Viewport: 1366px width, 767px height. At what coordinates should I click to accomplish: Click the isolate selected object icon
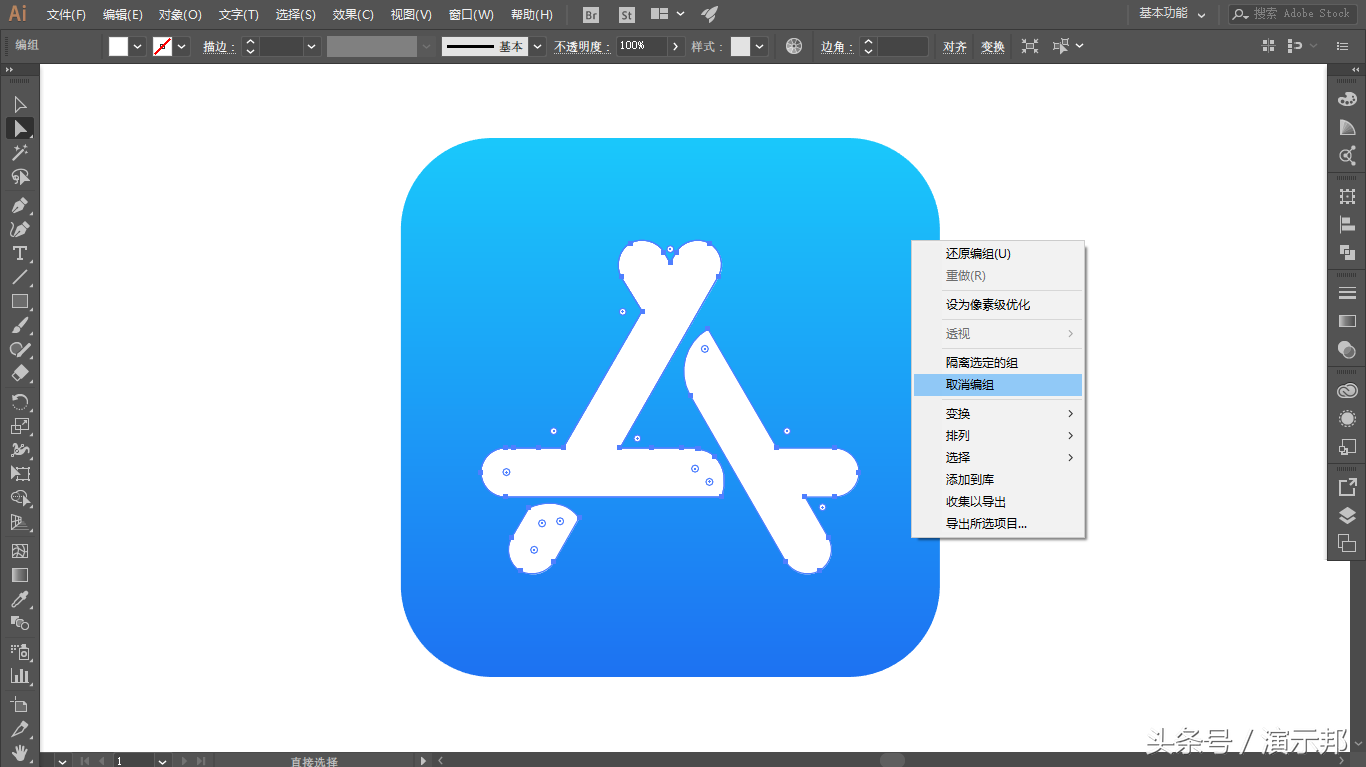click(x=1030, y=46)
